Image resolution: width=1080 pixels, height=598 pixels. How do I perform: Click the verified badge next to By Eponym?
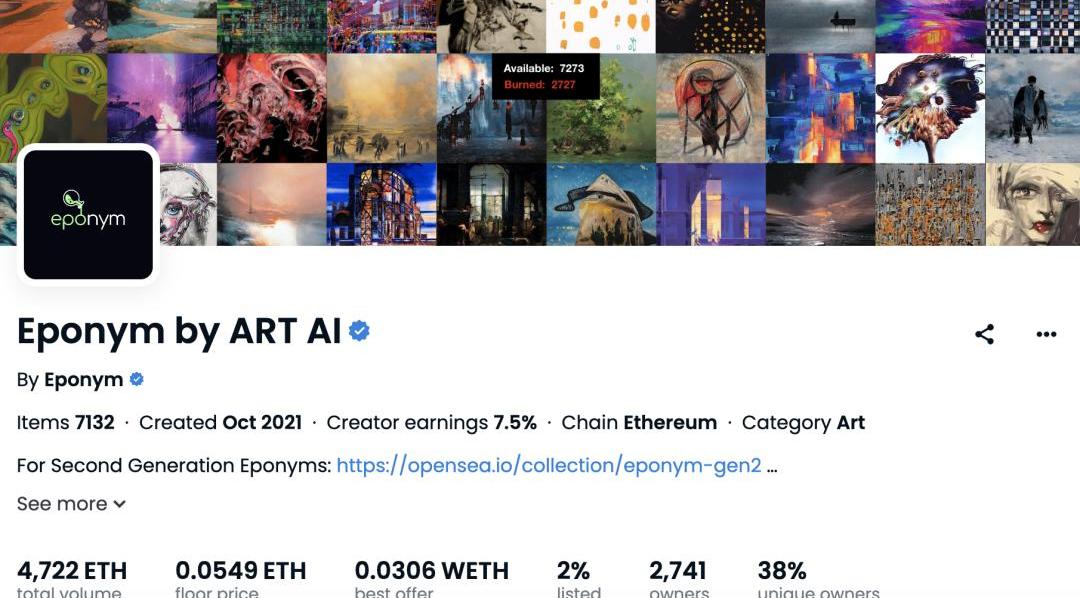point(136,380)
